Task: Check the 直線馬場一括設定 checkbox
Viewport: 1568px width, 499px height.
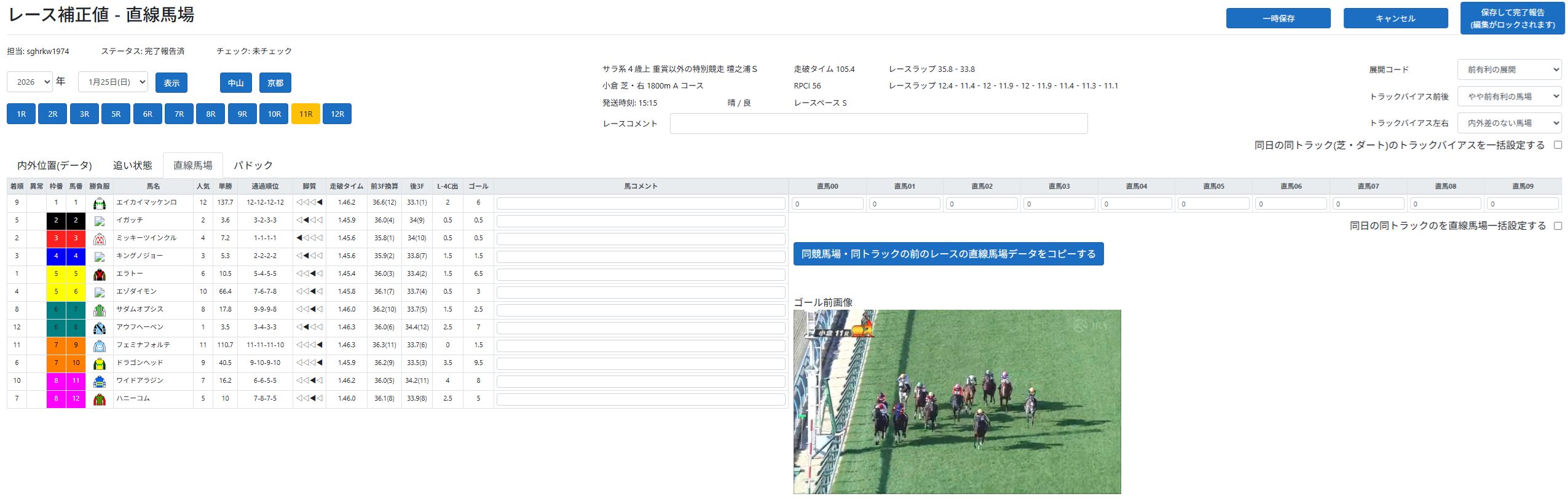Action: [1558, 226]
